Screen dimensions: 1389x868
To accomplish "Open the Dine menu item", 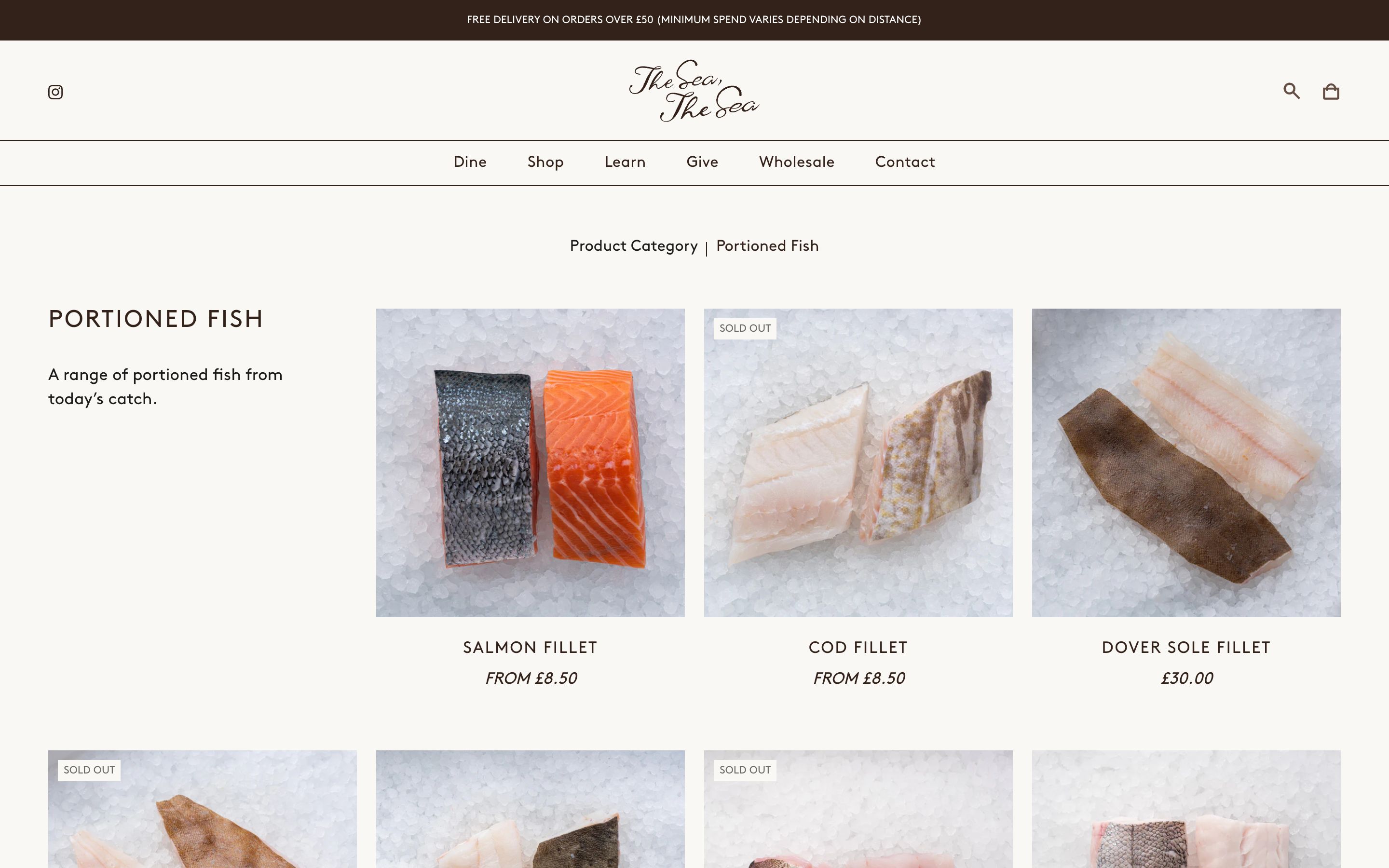I will click(x=470, y=163).
